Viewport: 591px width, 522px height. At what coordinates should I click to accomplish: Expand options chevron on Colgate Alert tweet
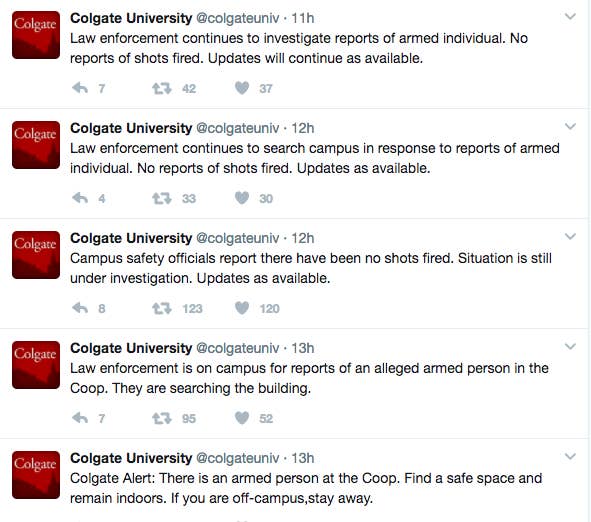570,456
